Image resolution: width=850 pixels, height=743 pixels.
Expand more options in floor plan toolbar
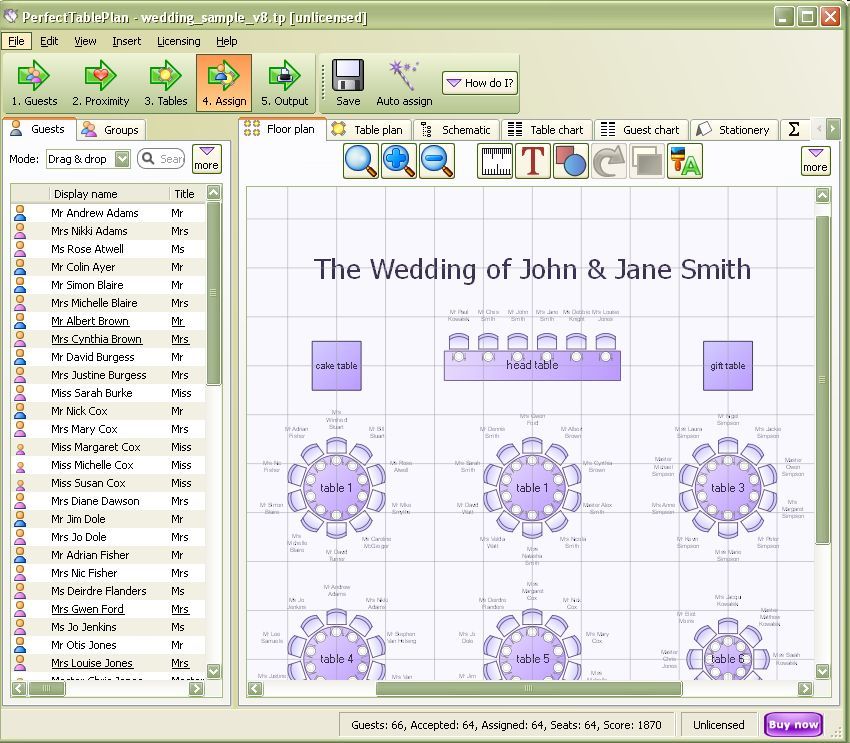(815, 161)
